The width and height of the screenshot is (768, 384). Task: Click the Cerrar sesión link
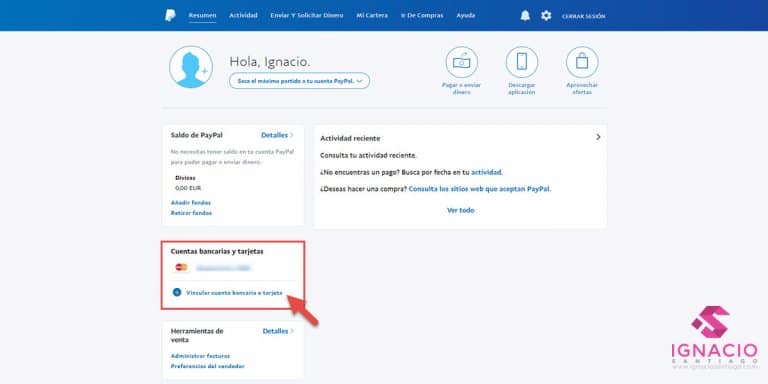click(583, 16)
